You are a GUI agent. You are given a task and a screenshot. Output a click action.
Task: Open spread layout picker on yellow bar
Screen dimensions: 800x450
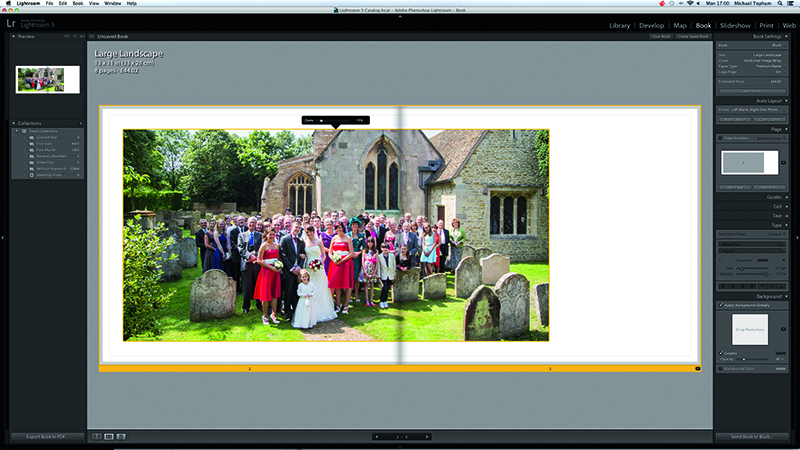pos(697,368)
